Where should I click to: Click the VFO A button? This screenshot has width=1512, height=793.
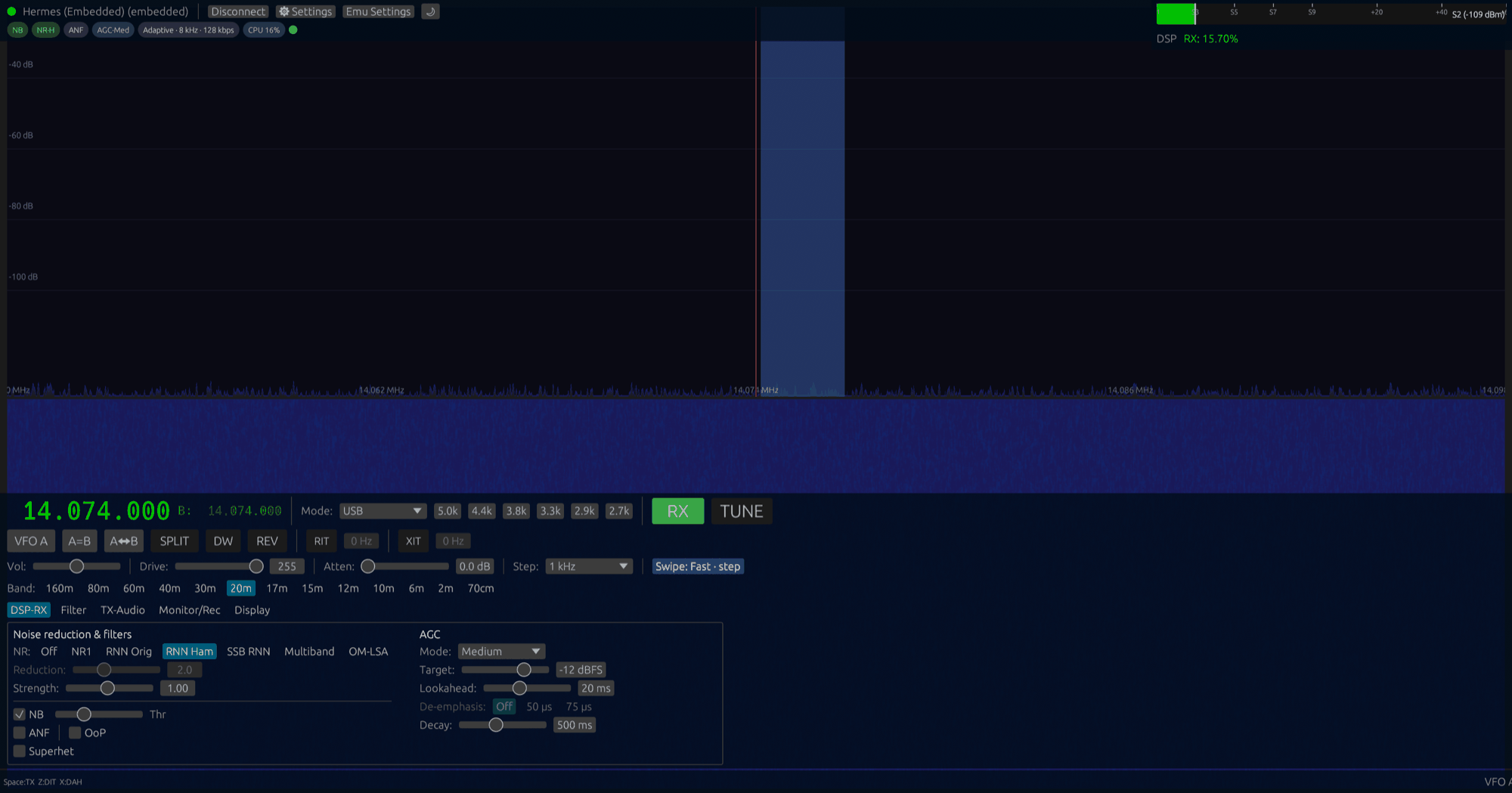pyautogui.click(x=31, y=541)
